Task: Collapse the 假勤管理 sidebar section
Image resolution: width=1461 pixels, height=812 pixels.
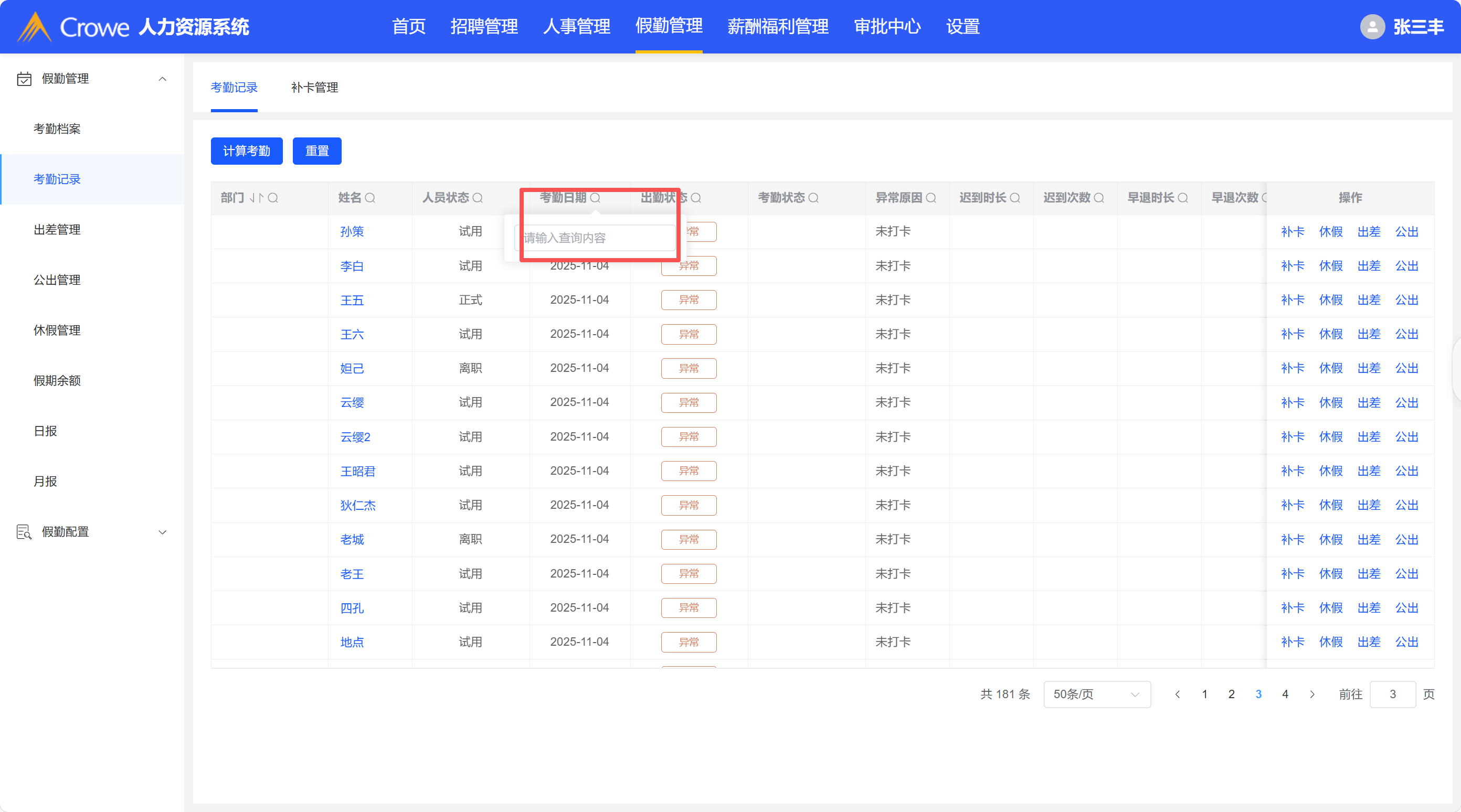Action: [x=162, y=79]
